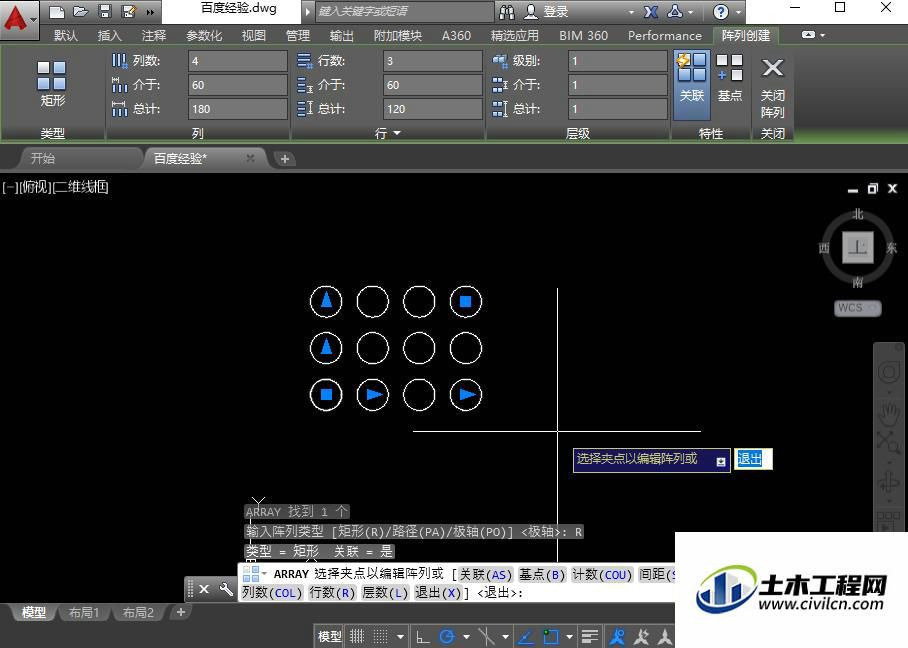Click the row 介于 spacing field
This screenshot has height=648, width=908.
[x=433, y=85]
